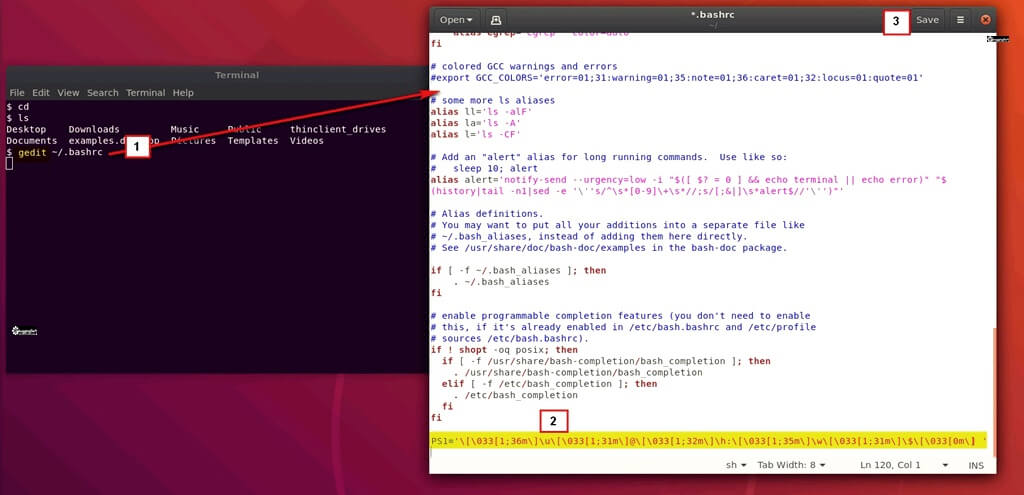This screenshot has height=495, width=1024.
Task: Save the .bashrc file
Action: (927, 19)
